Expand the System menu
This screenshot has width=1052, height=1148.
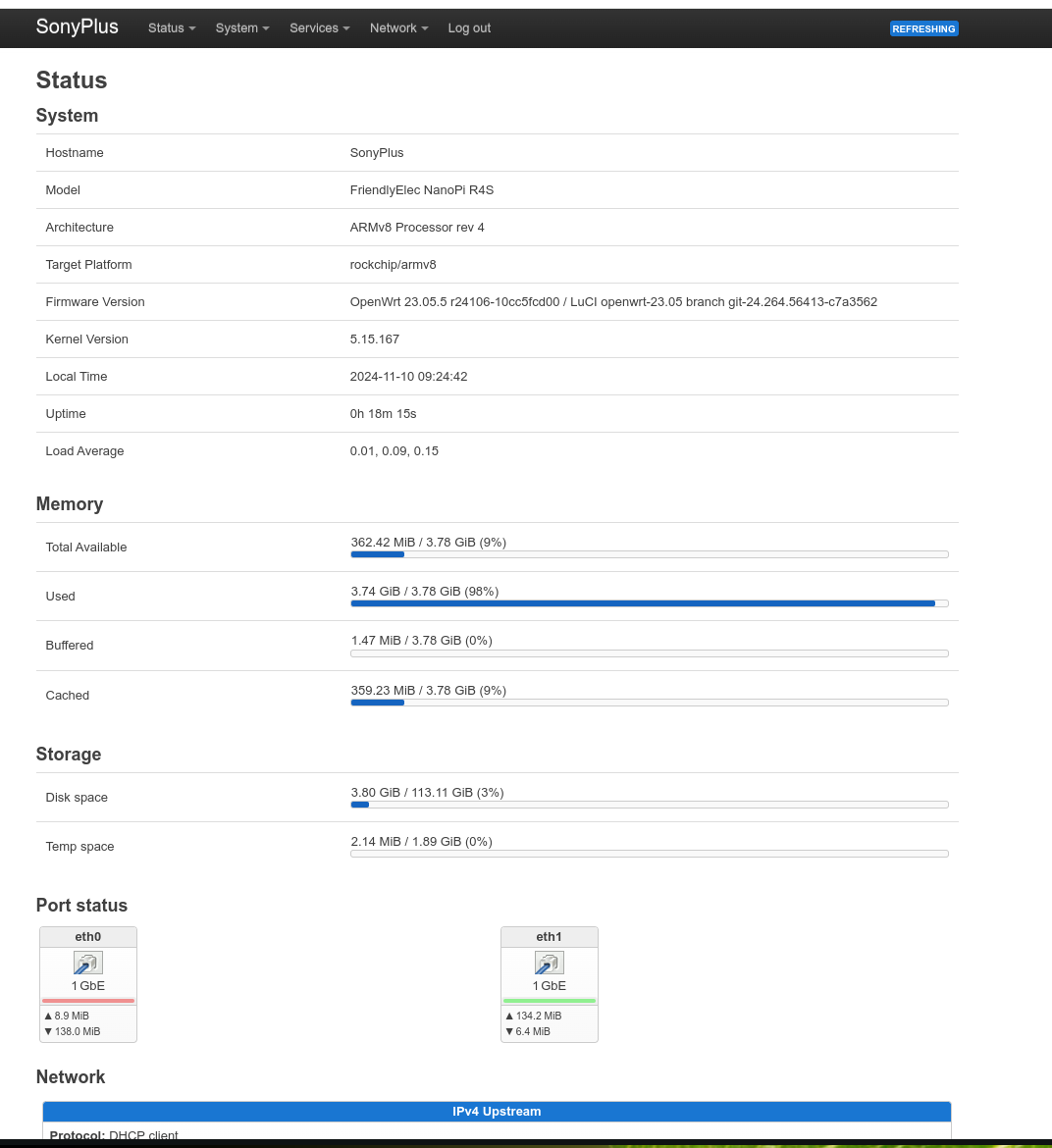point(242,28)
